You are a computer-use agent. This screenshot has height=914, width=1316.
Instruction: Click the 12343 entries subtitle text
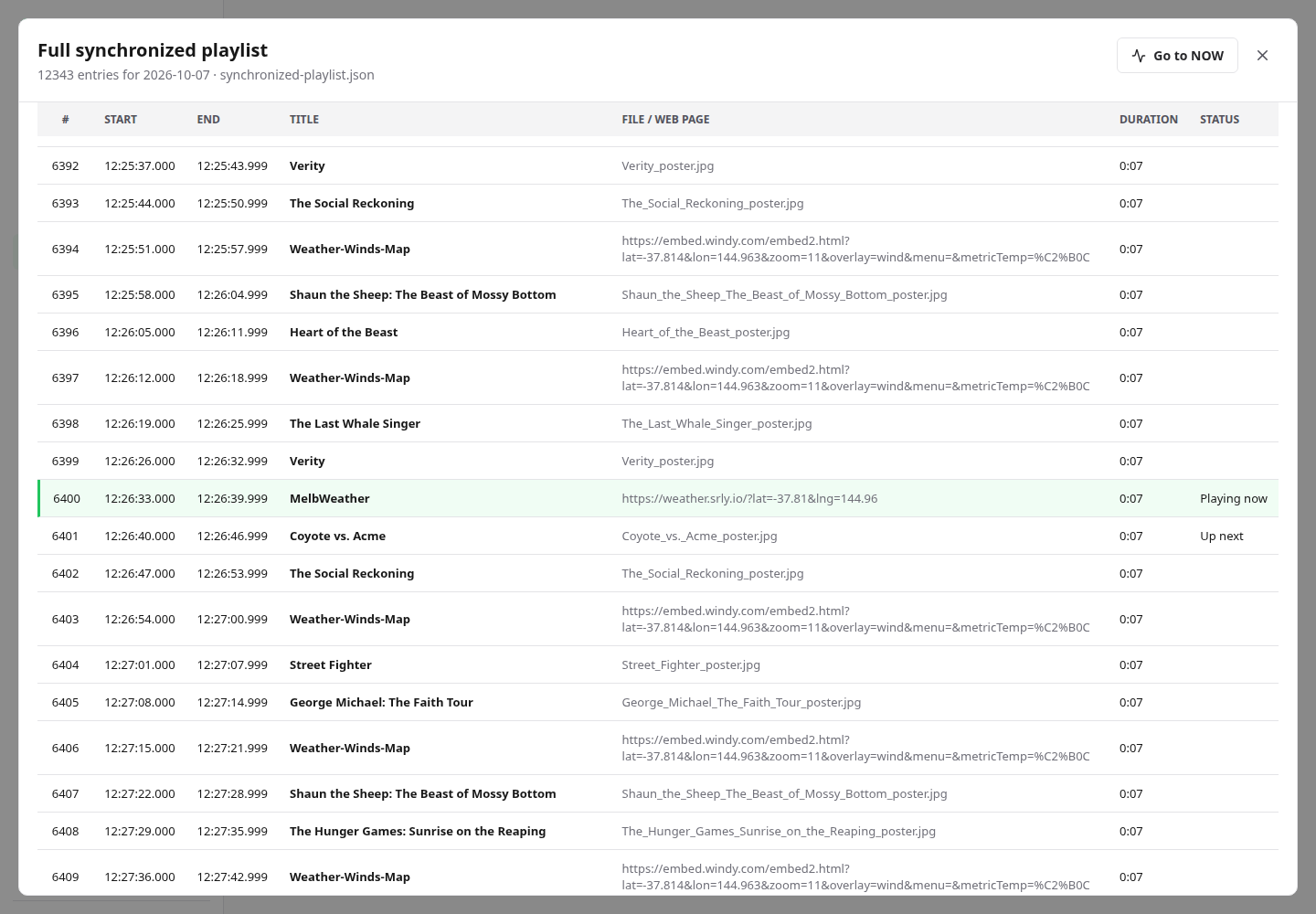[x=206, y=75]
